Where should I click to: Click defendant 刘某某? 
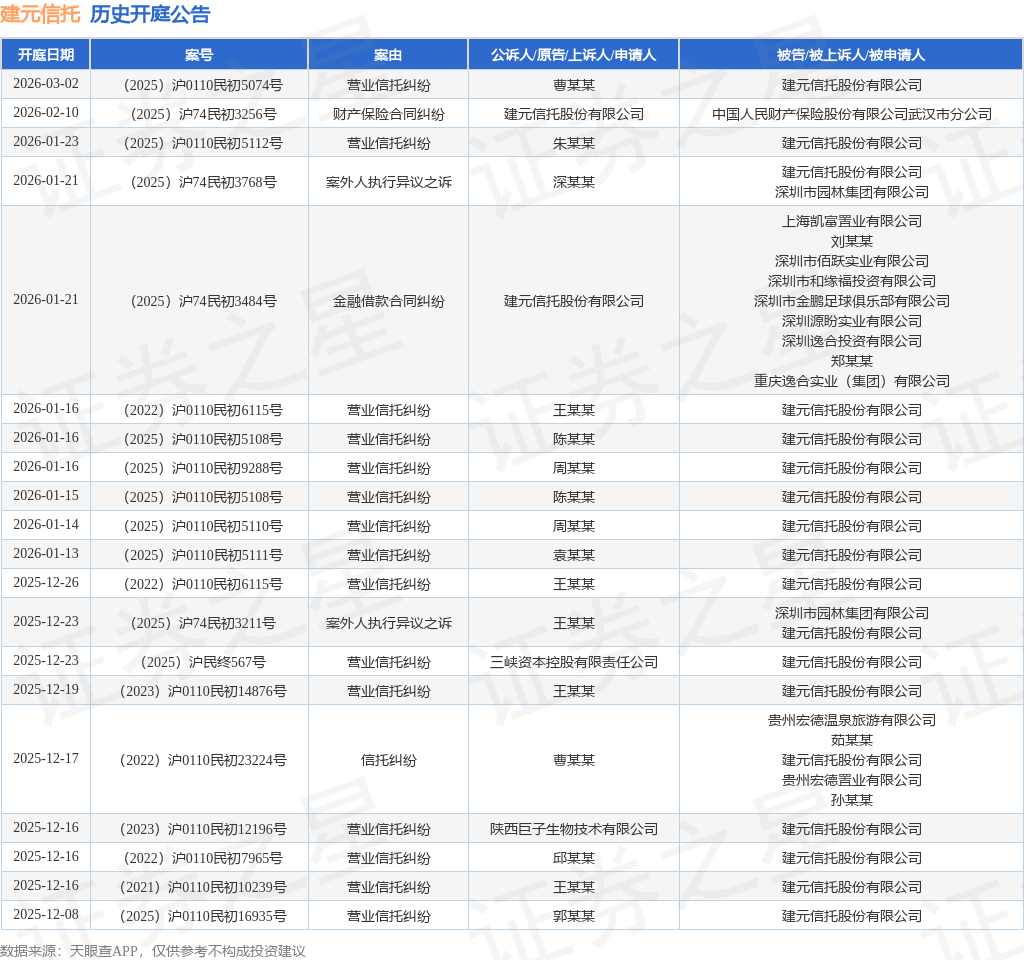(x=852, y=241)
